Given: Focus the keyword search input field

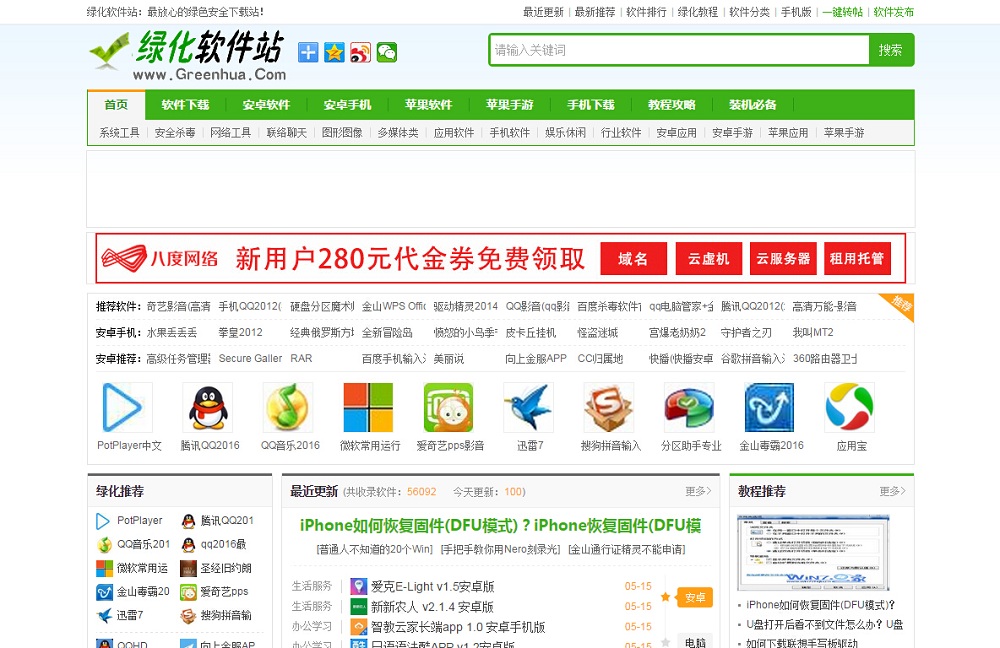Looking at the screenshot, I should 679,50.
